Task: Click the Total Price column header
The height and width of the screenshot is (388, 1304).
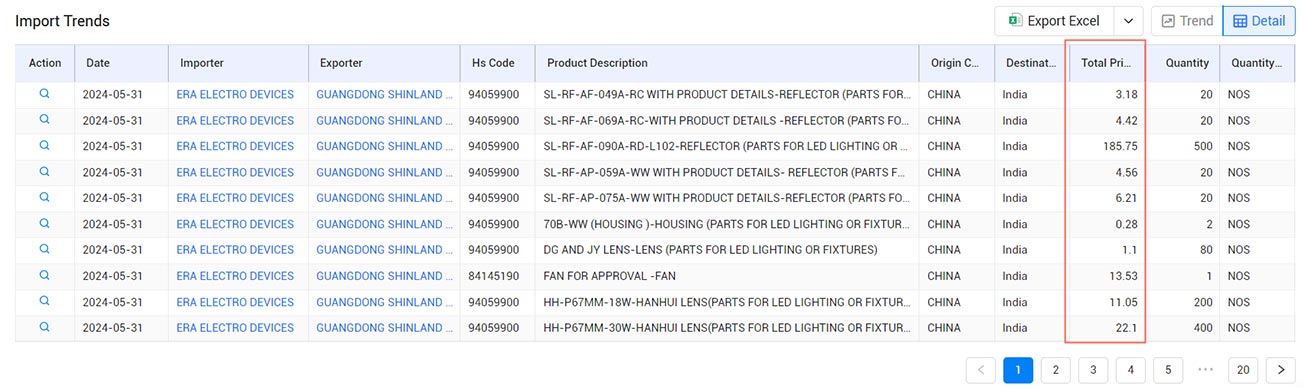Action: [x=1106, y=63]
